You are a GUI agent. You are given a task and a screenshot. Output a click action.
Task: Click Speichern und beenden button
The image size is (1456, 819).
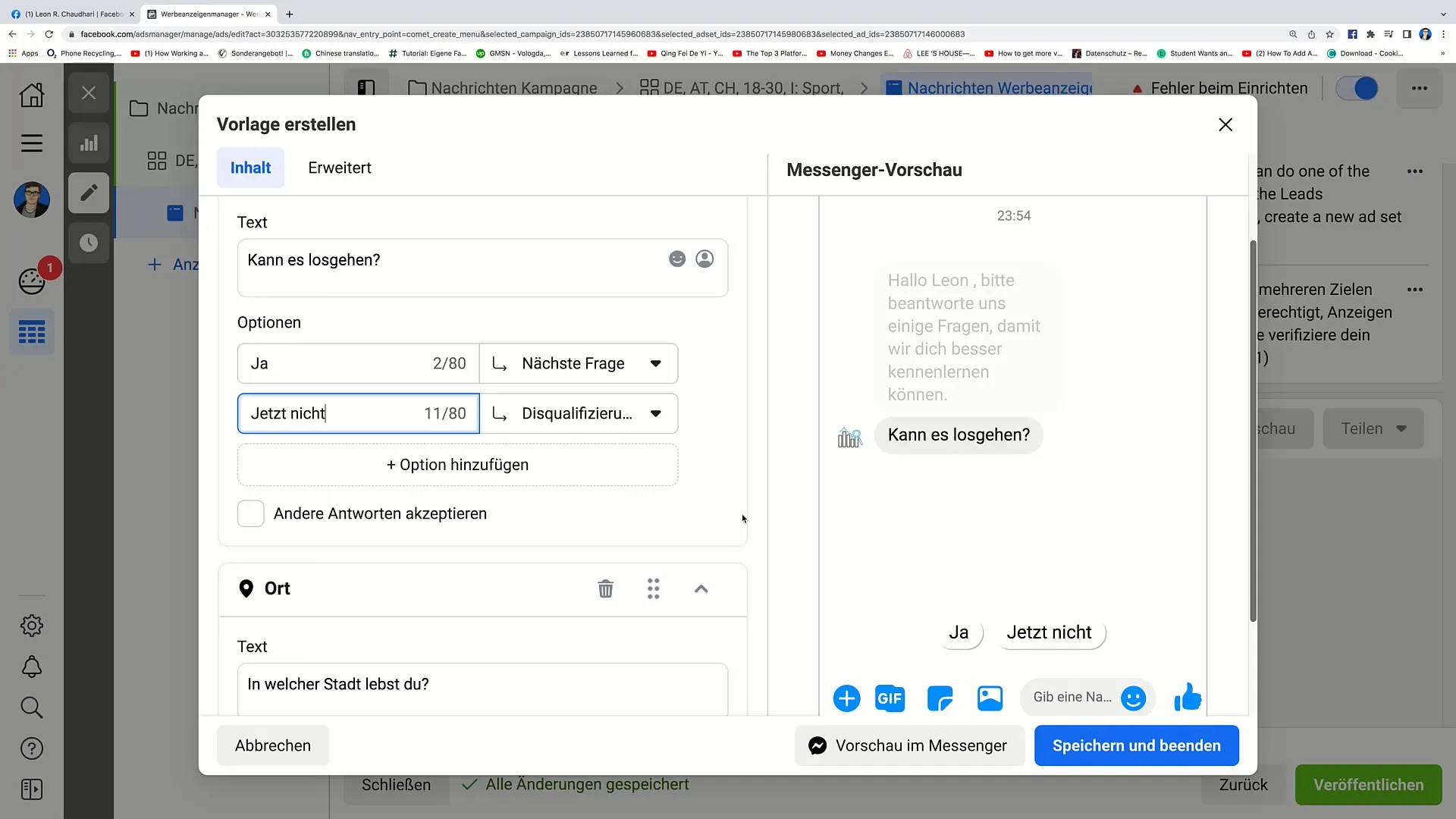coord(1137,745)
